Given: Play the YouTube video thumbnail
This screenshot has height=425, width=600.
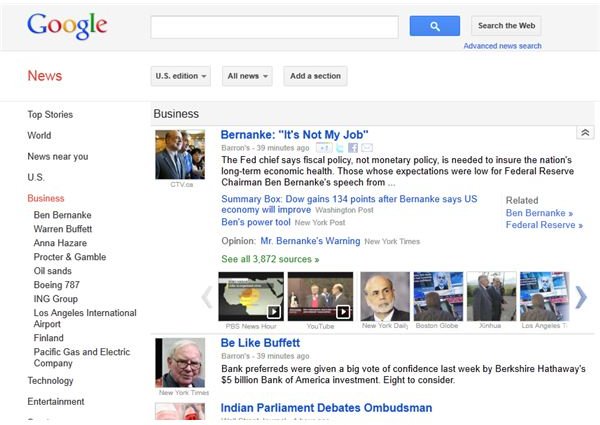Looking at the screenshot, I should pyautogui.click(x=320, y=296).
